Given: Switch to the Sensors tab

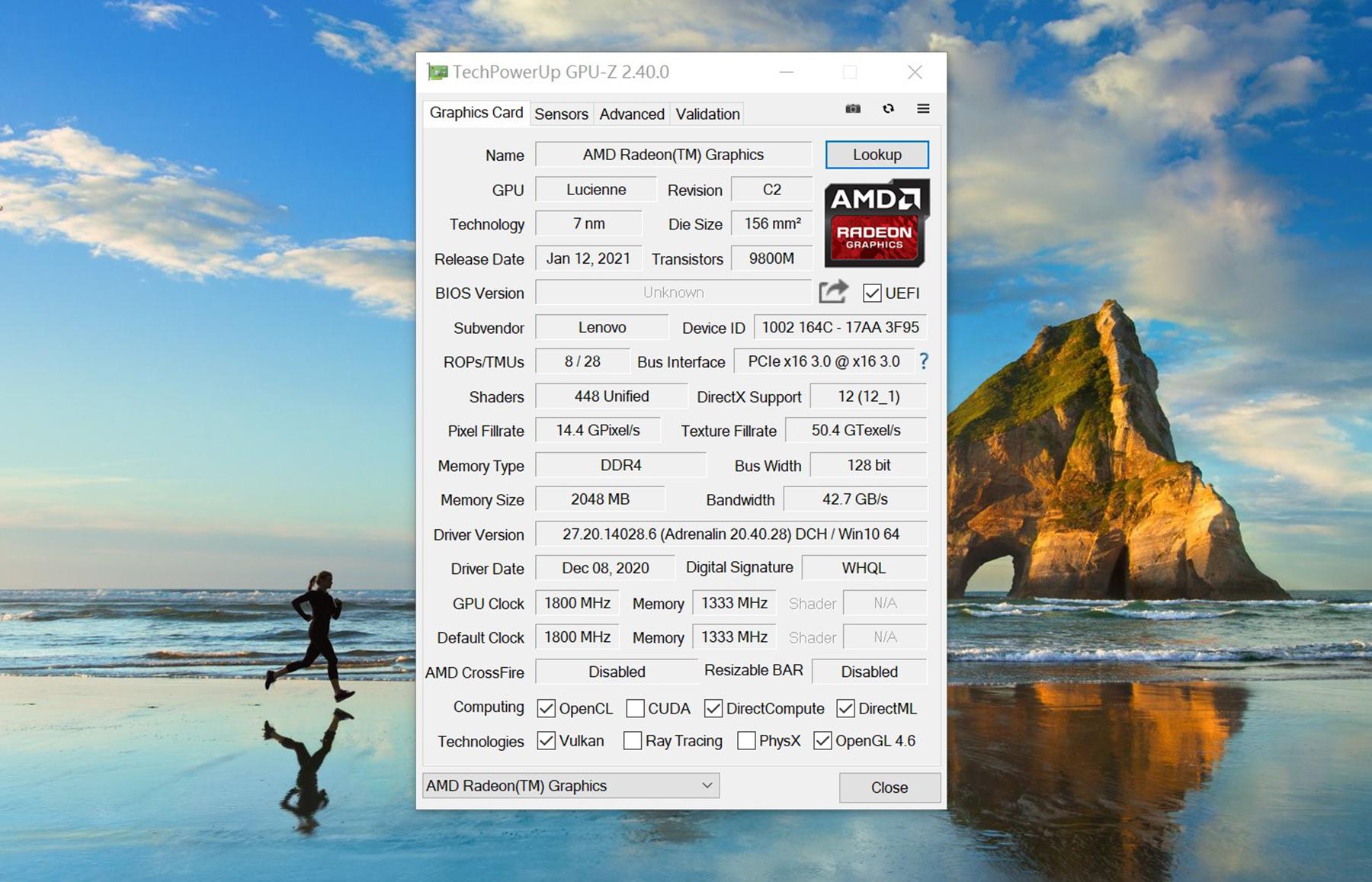Looking at the screenshot, I should pyautogui.click(x=561, y=114).
